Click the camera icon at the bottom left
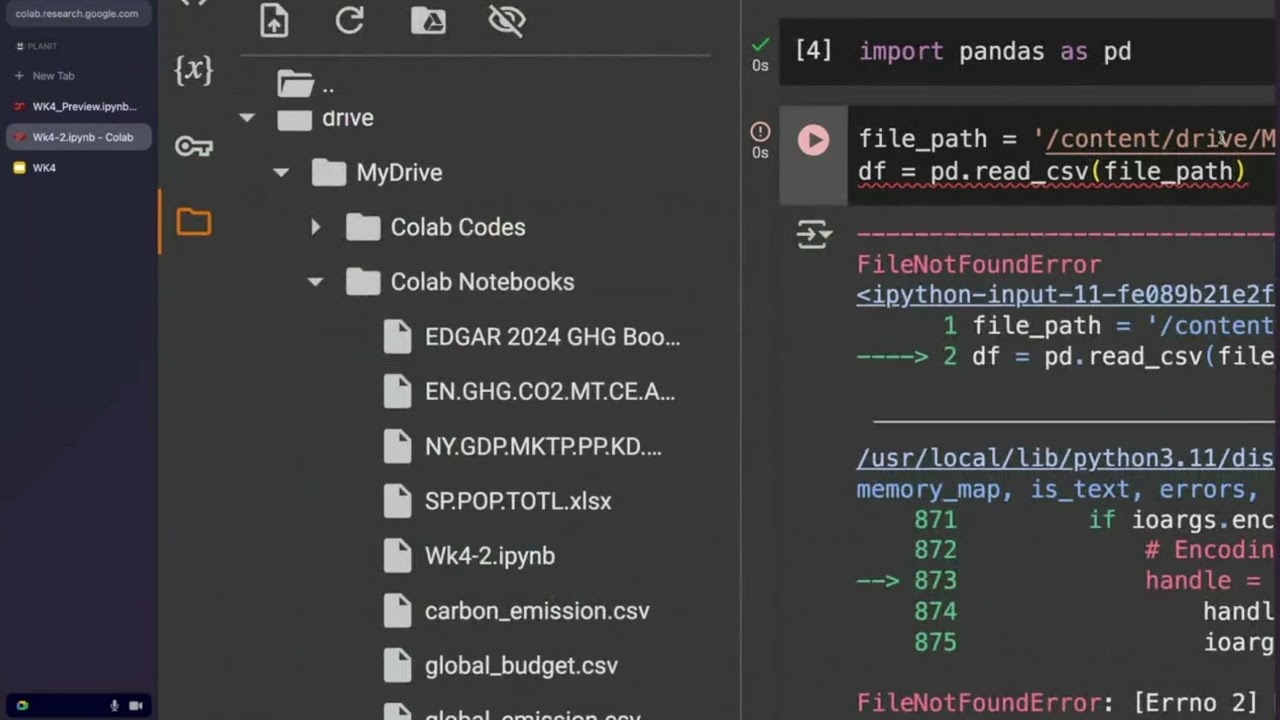 click(x=136, y=705)
